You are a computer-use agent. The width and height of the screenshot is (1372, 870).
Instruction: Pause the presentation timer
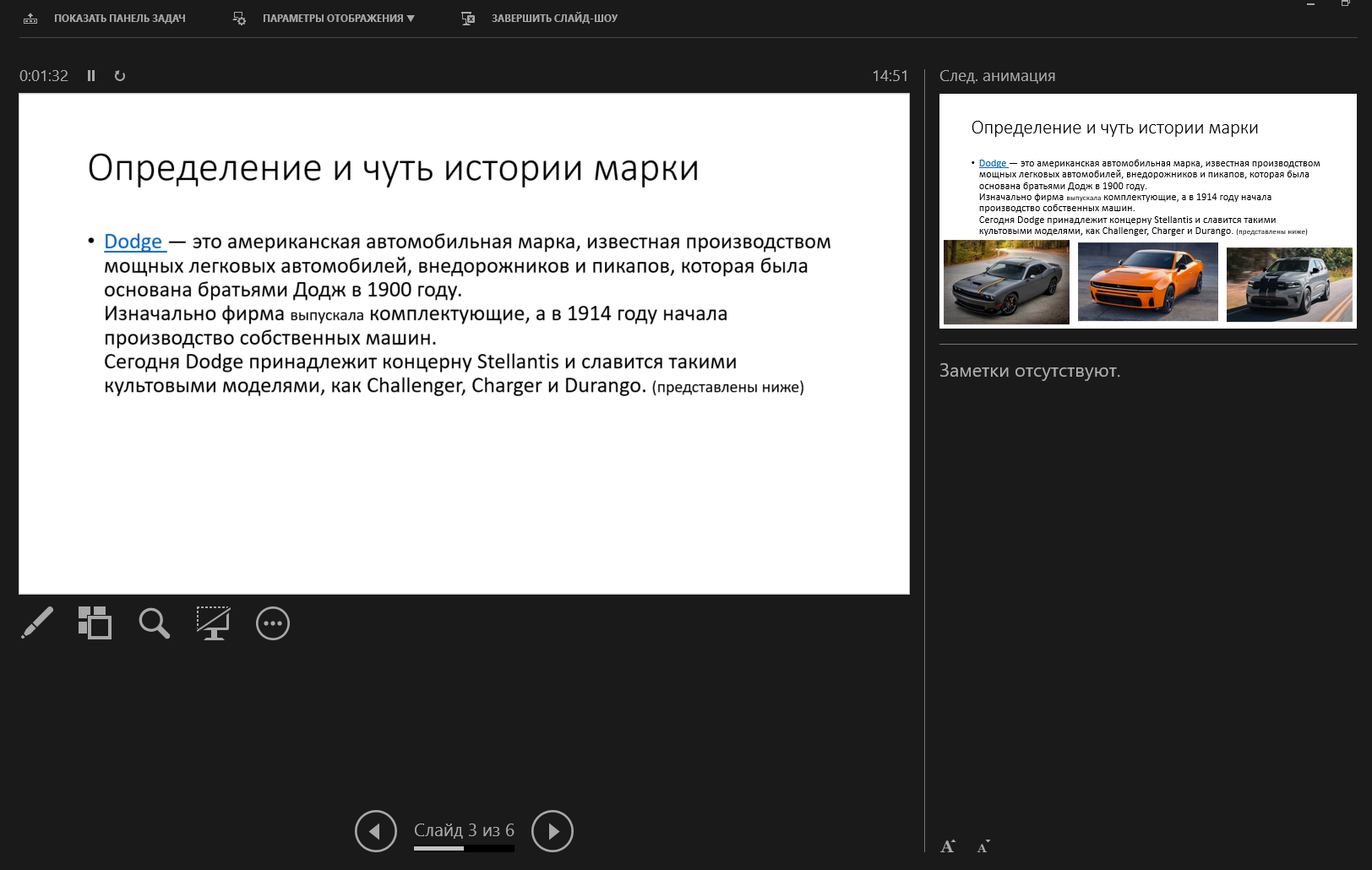[x=90, y=75]
